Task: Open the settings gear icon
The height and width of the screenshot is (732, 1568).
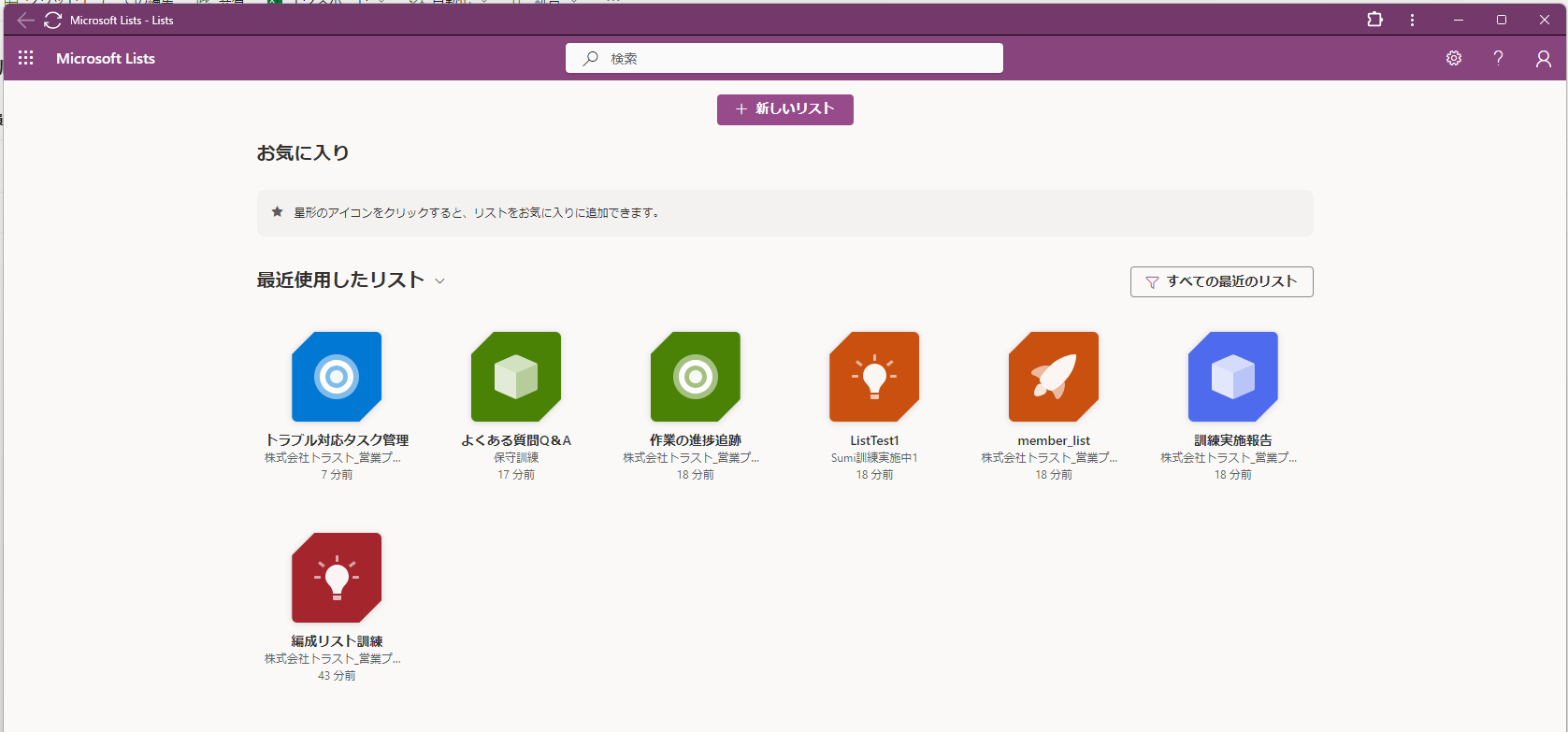Action: [x=1454, y=58]
